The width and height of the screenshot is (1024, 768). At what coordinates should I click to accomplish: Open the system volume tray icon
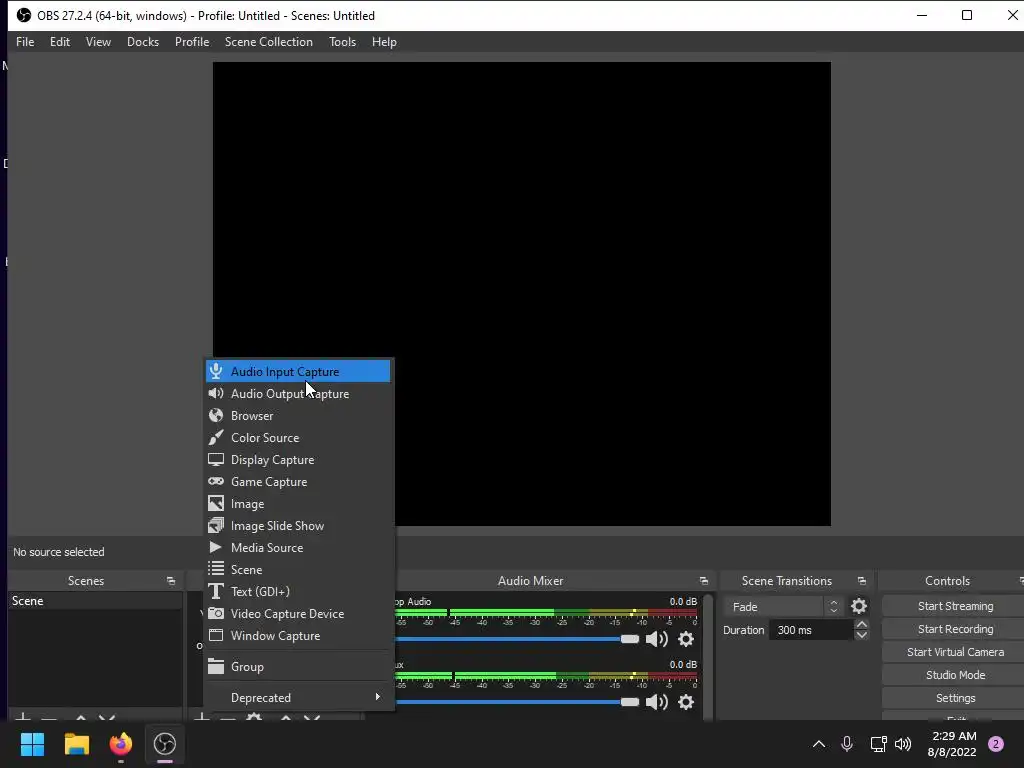click(903, 744)
